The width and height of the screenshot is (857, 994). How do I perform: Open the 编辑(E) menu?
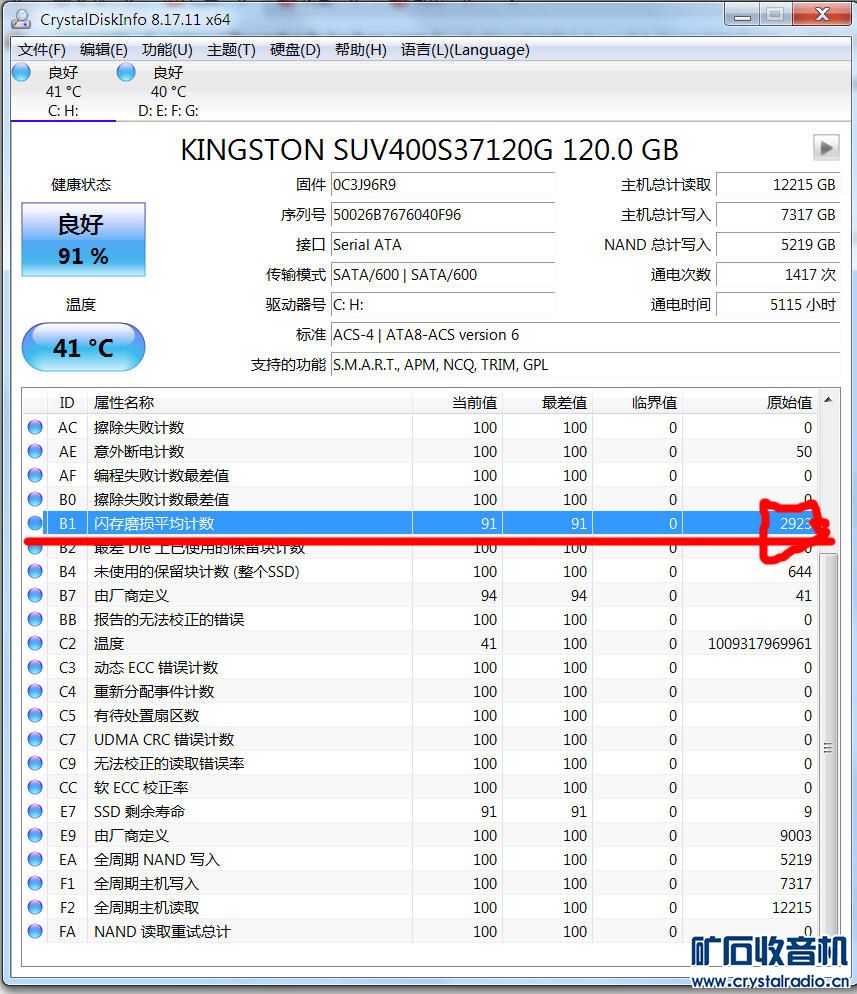103,50
